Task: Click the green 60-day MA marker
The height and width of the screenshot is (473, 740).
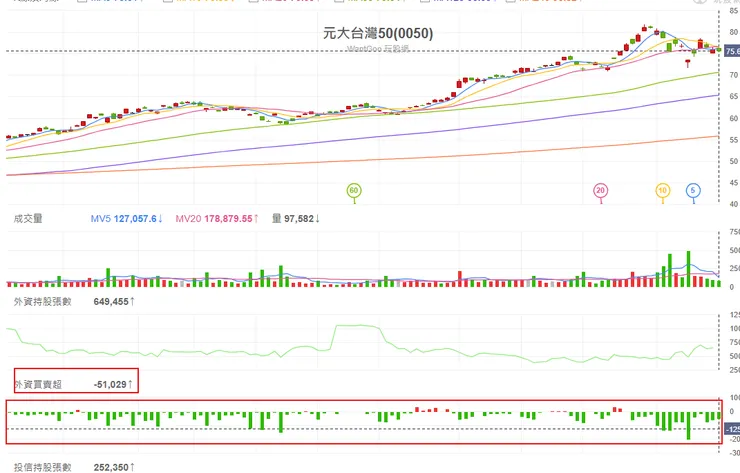Action: (x=354, y=191)
